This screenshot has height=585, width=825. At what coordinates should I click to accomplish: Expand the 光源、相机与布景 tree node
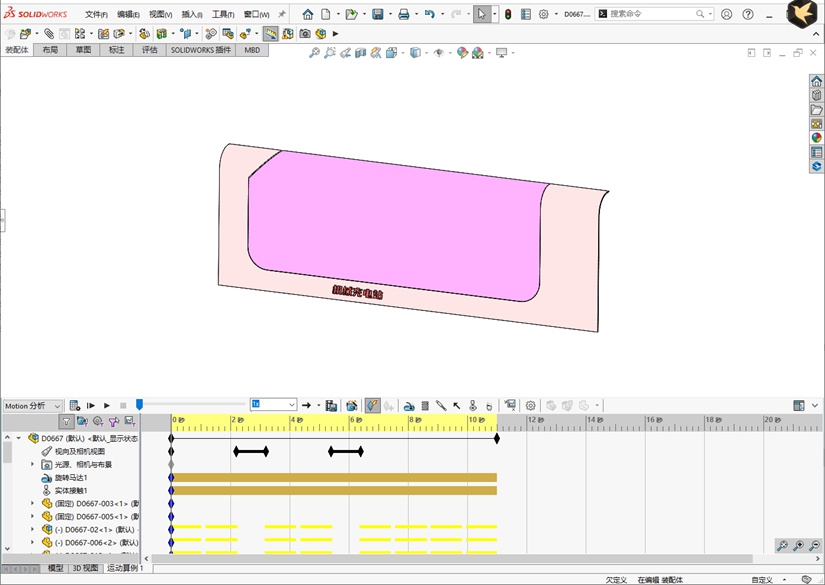[x=32, y=465]
